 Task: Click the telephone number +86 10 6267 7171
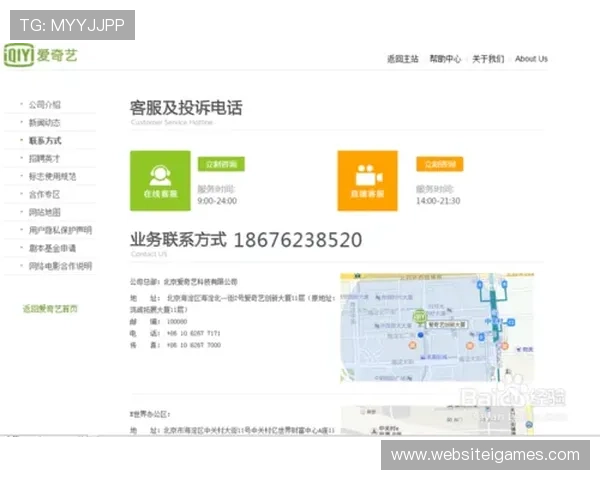click(x=194, y=333)
